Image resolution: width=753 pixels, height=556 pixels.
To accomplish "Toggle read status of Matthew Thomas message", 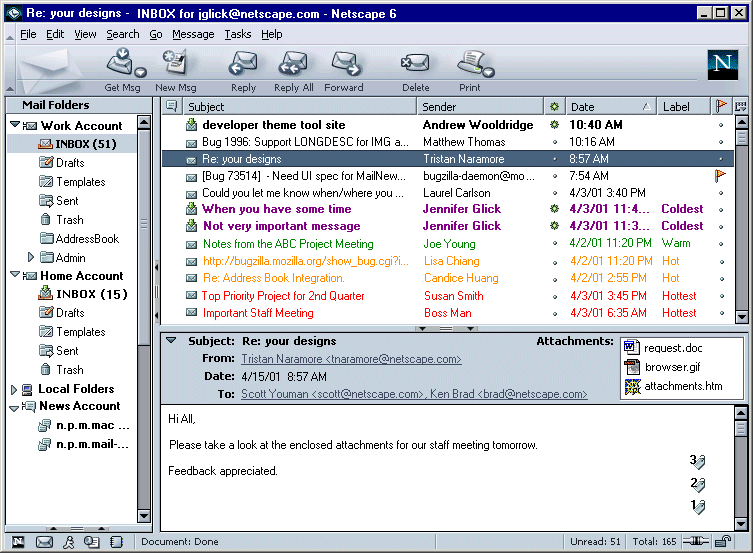I will click(555, 142).
